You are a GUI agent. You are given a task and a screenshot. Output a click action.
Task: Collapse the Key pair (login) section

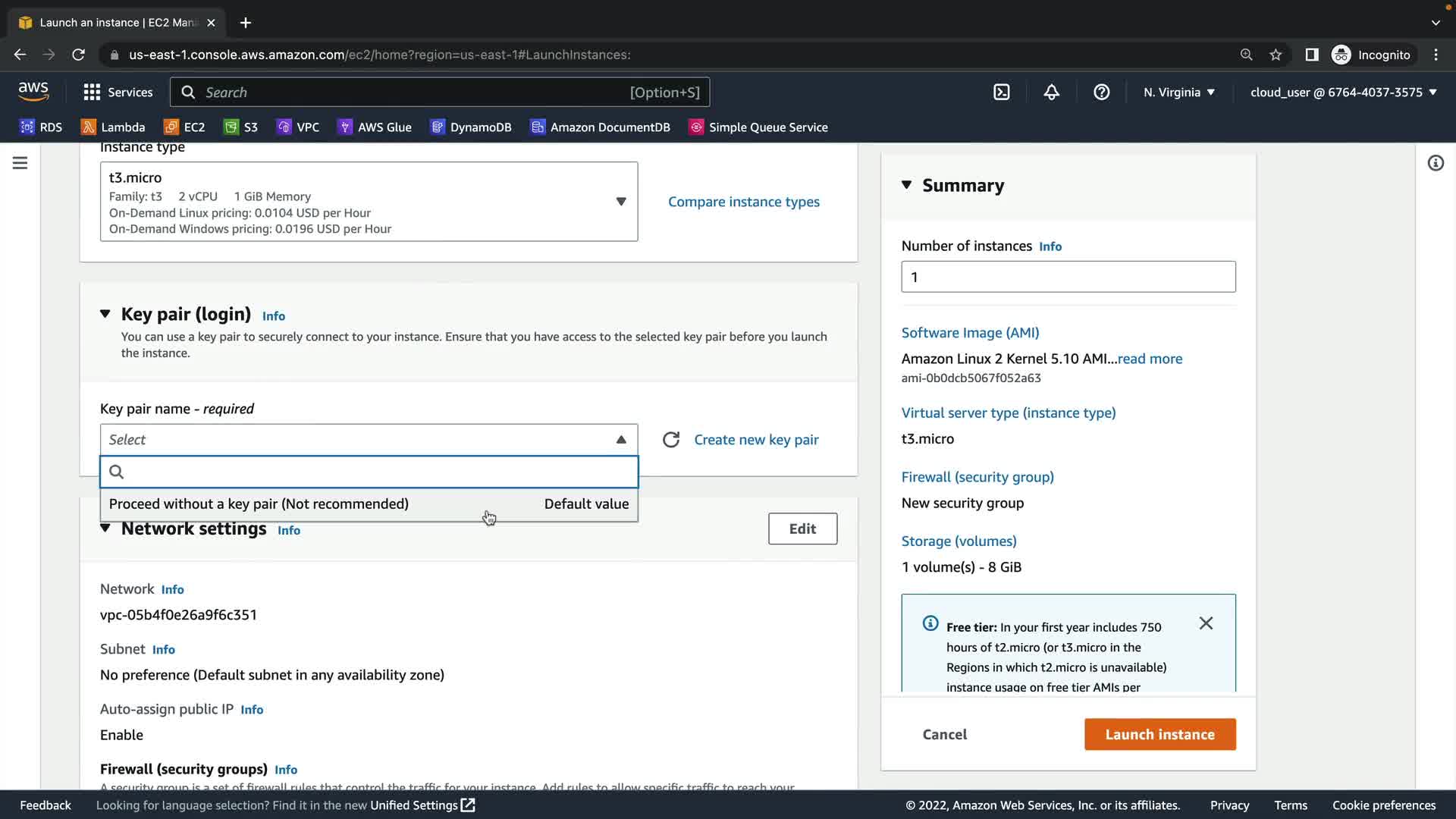point(105,314)
